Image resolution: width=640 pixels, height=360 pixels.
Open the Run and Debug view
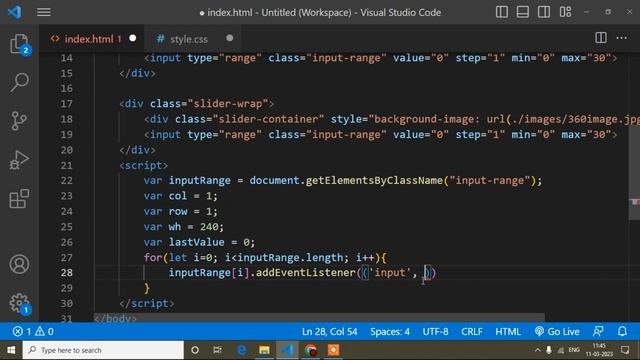point(19,160)
